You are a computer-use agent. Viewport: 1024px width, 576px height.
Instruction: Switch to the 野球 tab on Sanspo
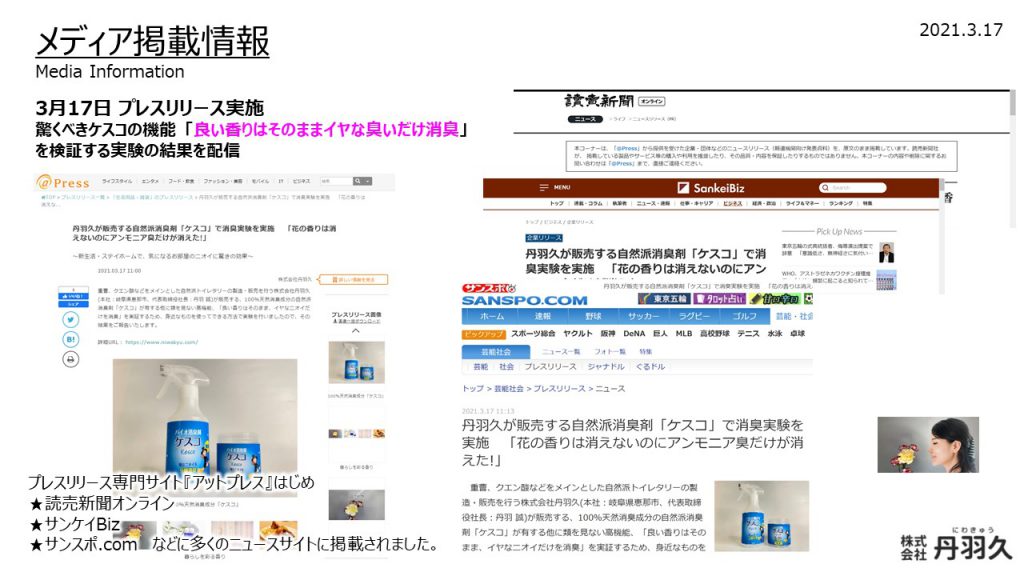click(x=593, y=316)
